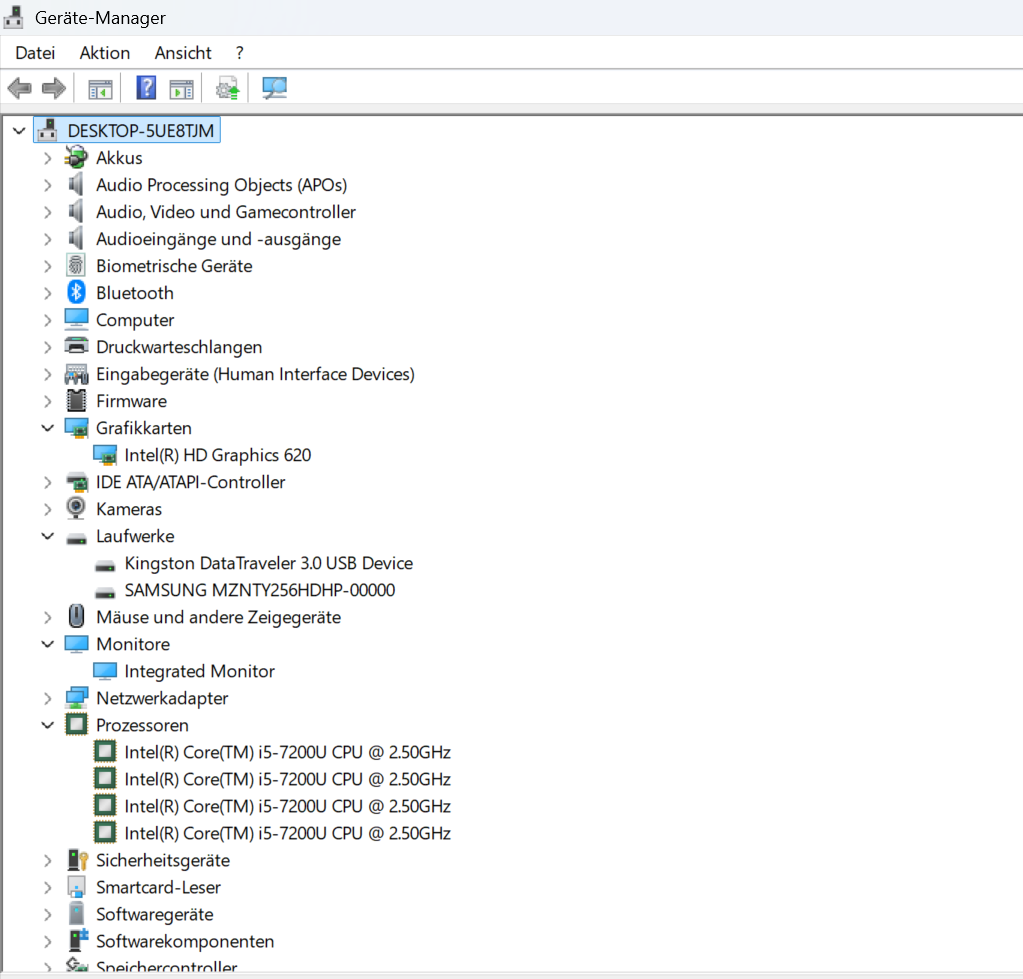Select the Softwaregeräte label
1023x979 pixels.
[x=155, y=914]
